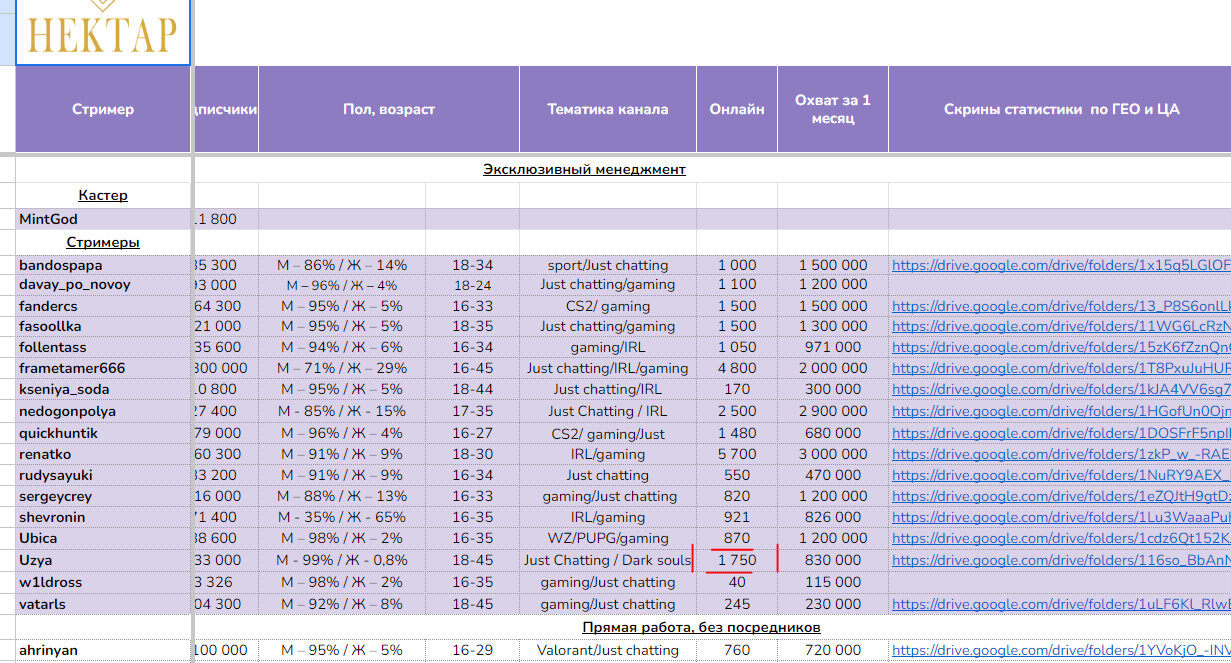Select the rudysayuki name cell
1231x663 pixels.
pyautogui.click(x=103, y=475)
